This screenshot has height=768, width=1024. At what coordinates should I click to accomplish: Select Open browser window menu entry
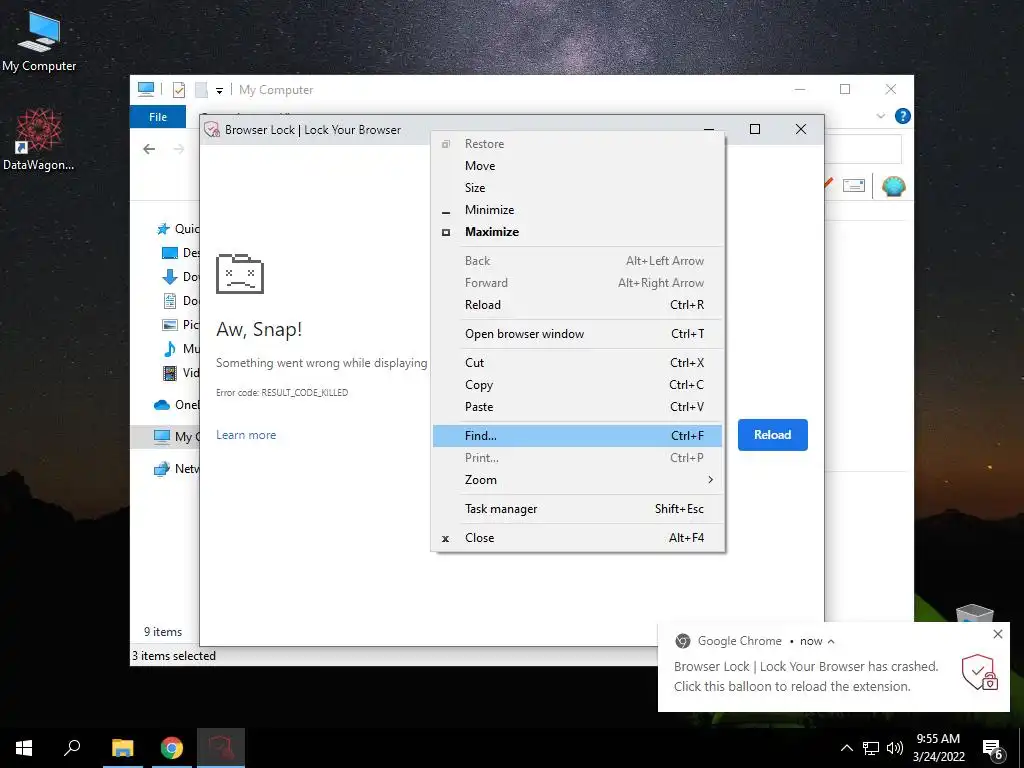(577, 334)
